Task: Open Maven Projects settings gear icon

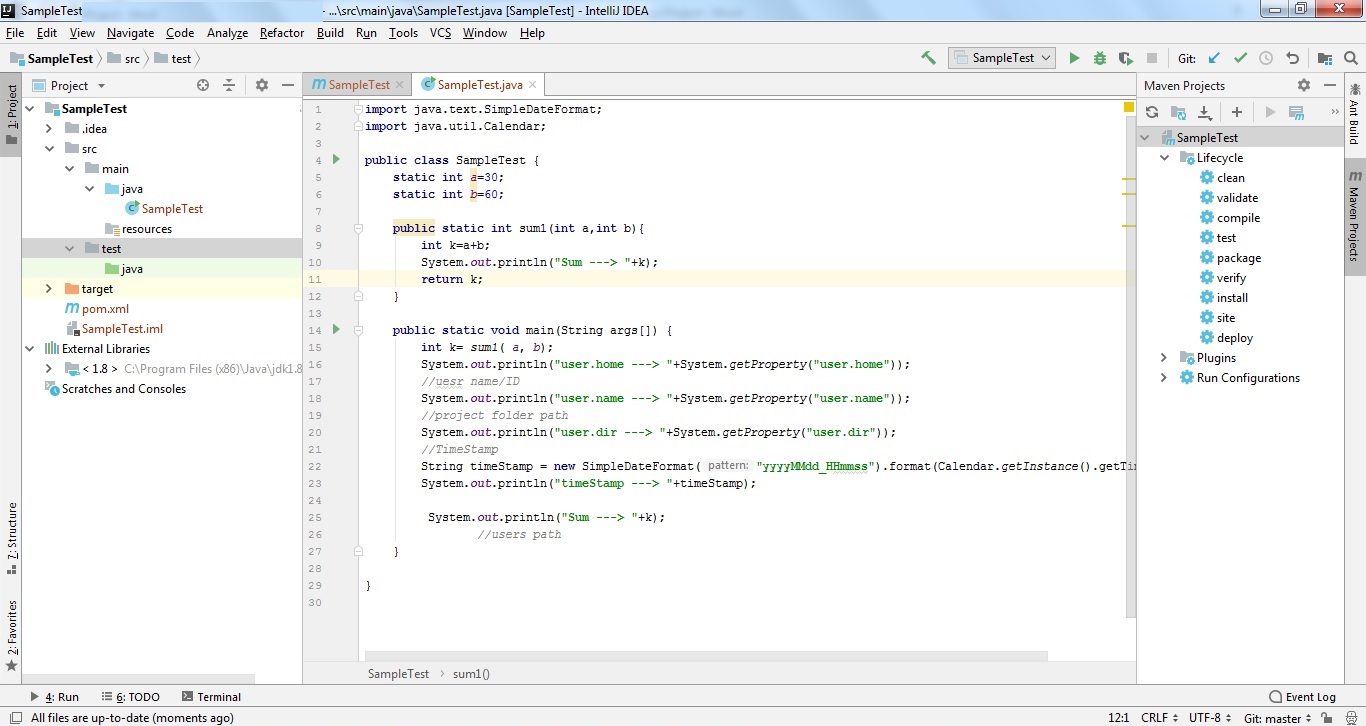Action: coord(1304,85)
